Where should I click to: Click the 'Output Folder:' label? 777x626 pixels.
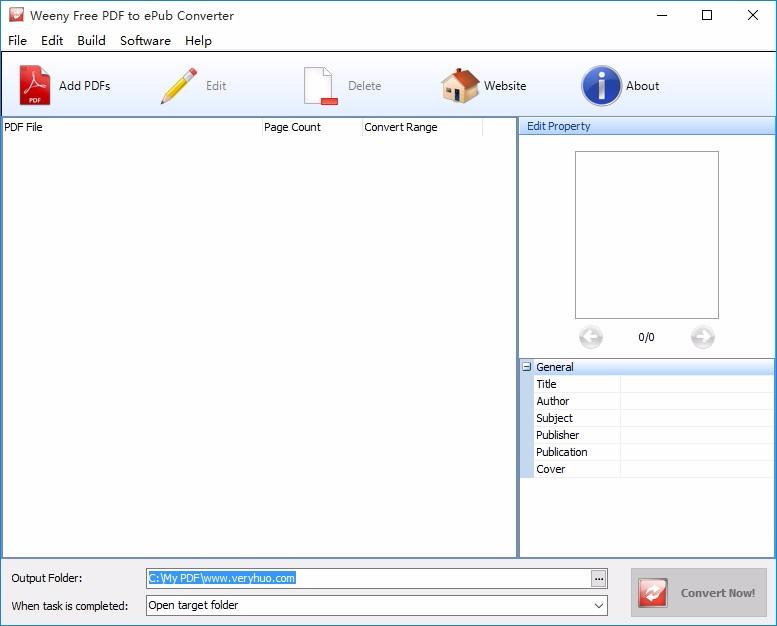47,578
